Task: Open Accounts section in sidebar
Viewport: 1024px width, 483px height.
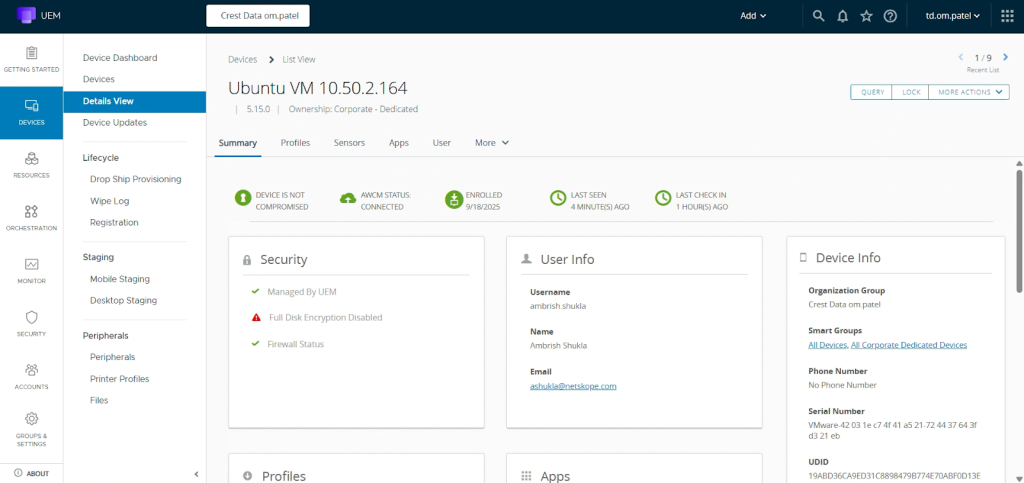Action: [31, 377]
